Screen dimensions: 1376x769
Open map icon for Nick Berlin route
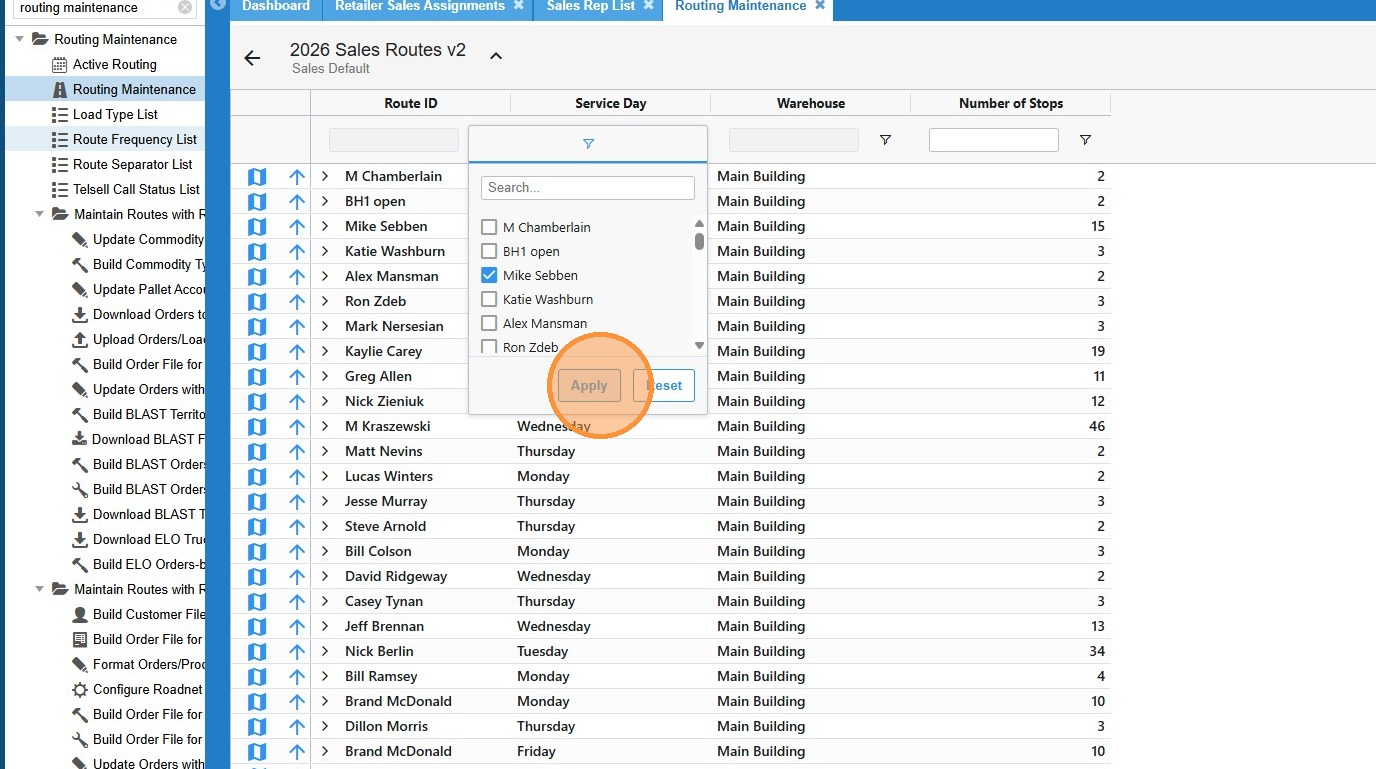[257, 652]
